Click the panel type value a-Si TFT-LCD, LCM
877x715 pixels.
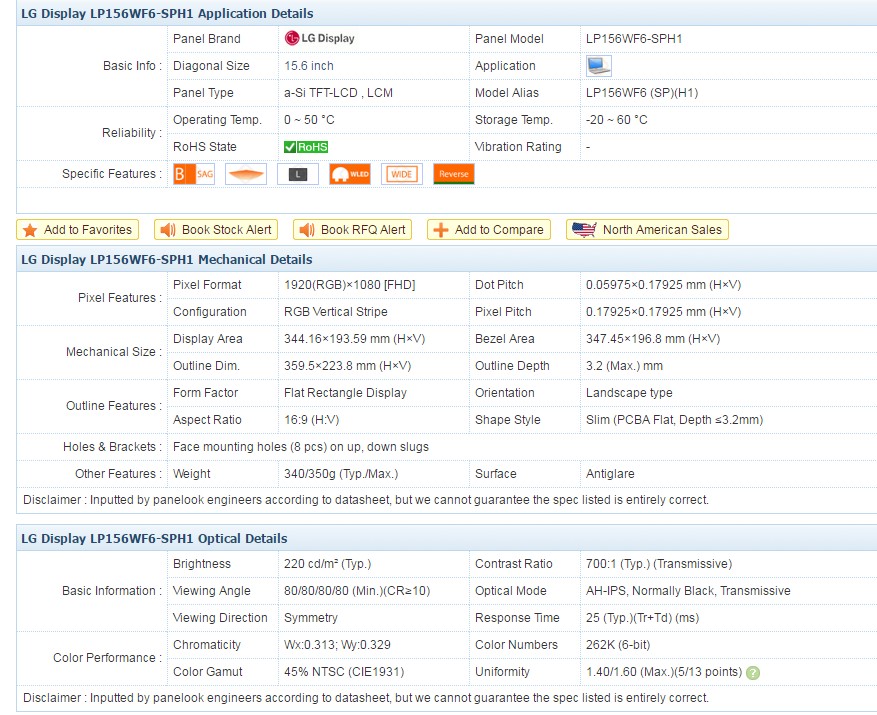[338, 93]
